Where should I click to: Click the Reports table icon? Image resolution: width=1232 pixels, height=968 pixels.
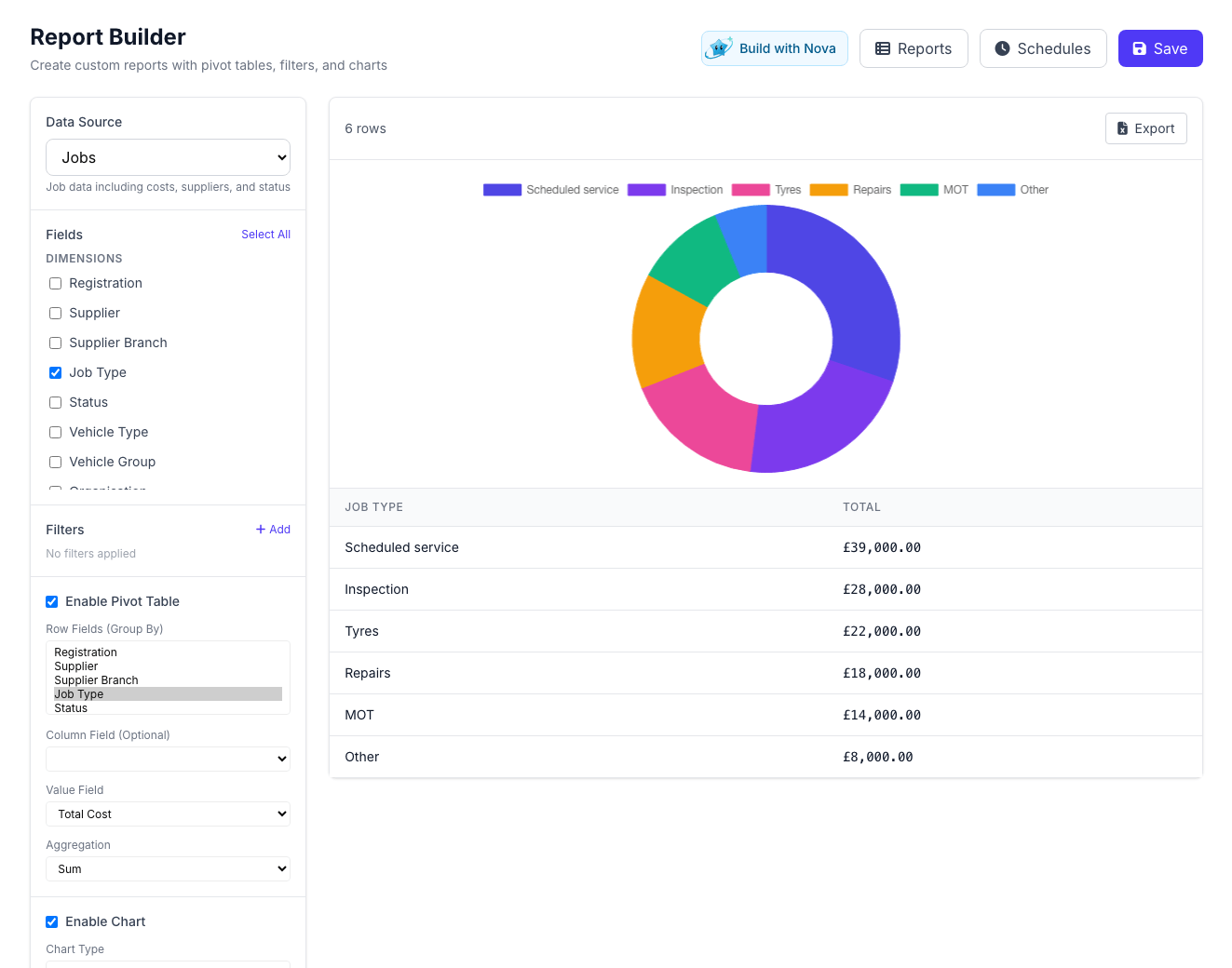(x=883, y=48)
